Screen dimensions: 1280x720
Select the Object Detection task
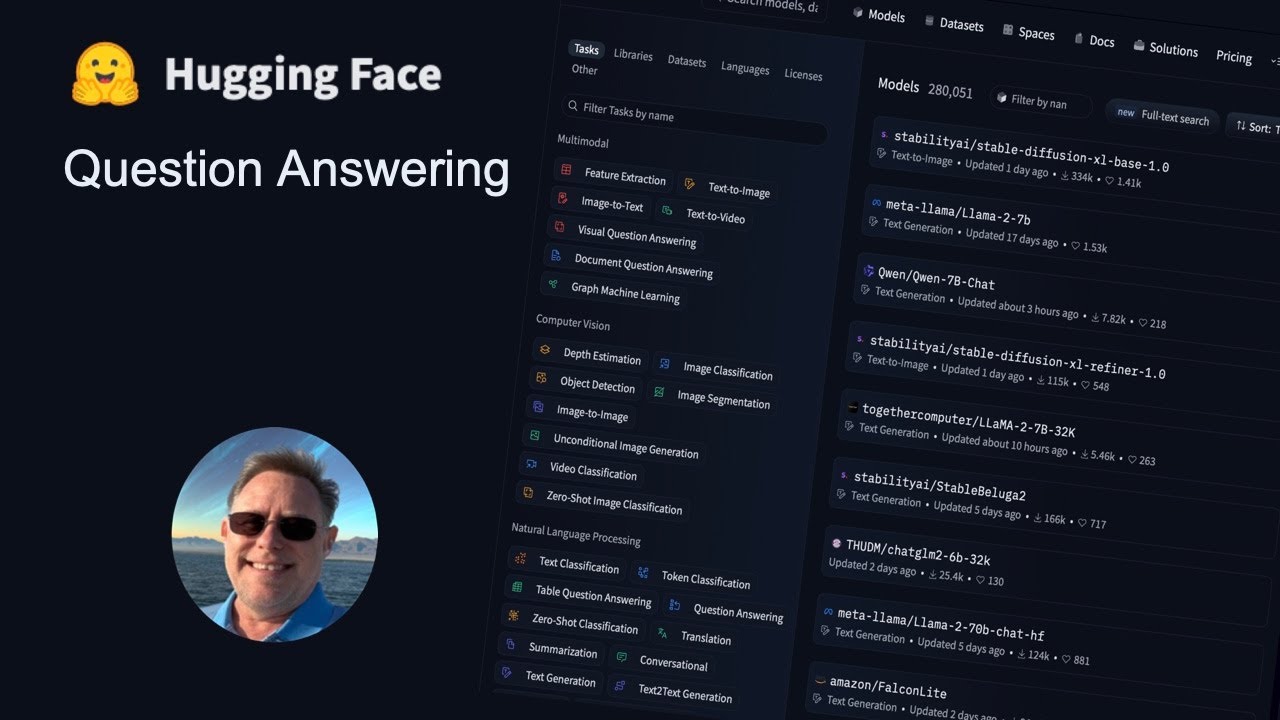[x=586, y=383]
